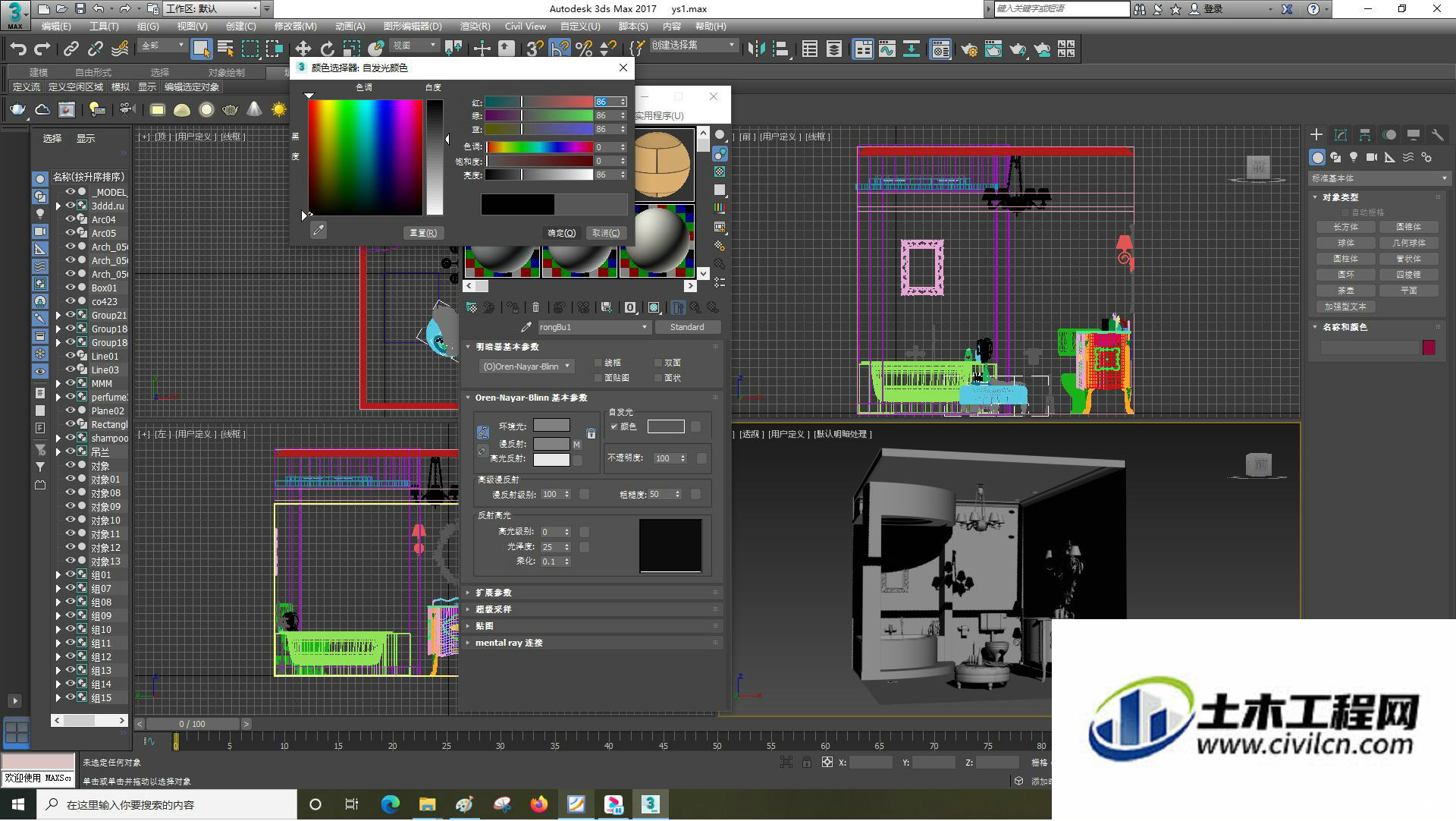Open the Hierarchy tab in command panel
1456x821 pixels.
pyautogui.click(x=1365, y=135)
